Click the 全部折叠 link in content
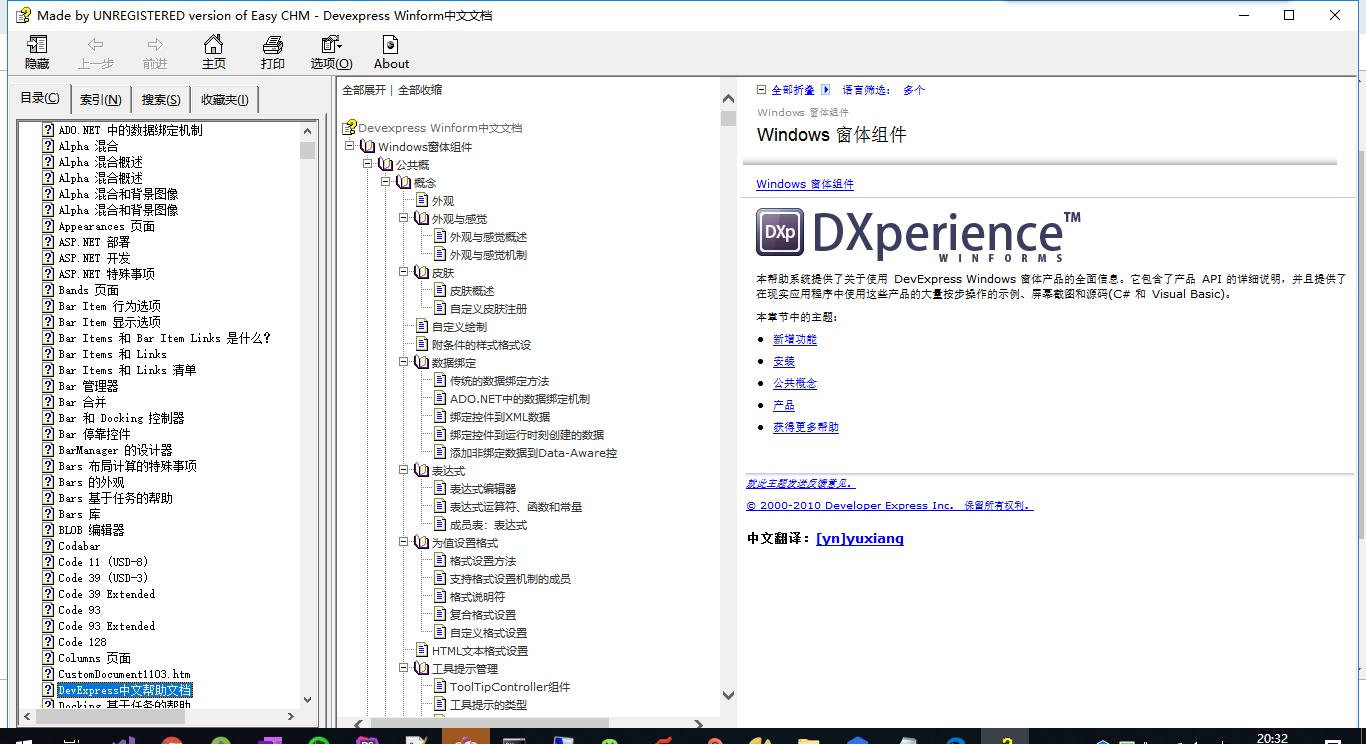The image size is (1366, 744). (x=793, y=90)
